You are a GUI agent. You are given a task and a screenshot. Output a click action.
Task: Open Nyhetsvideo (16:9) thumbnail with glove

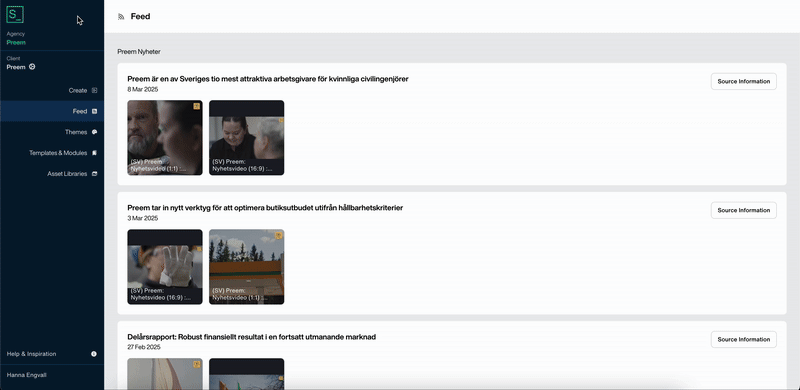coord(165,267)
